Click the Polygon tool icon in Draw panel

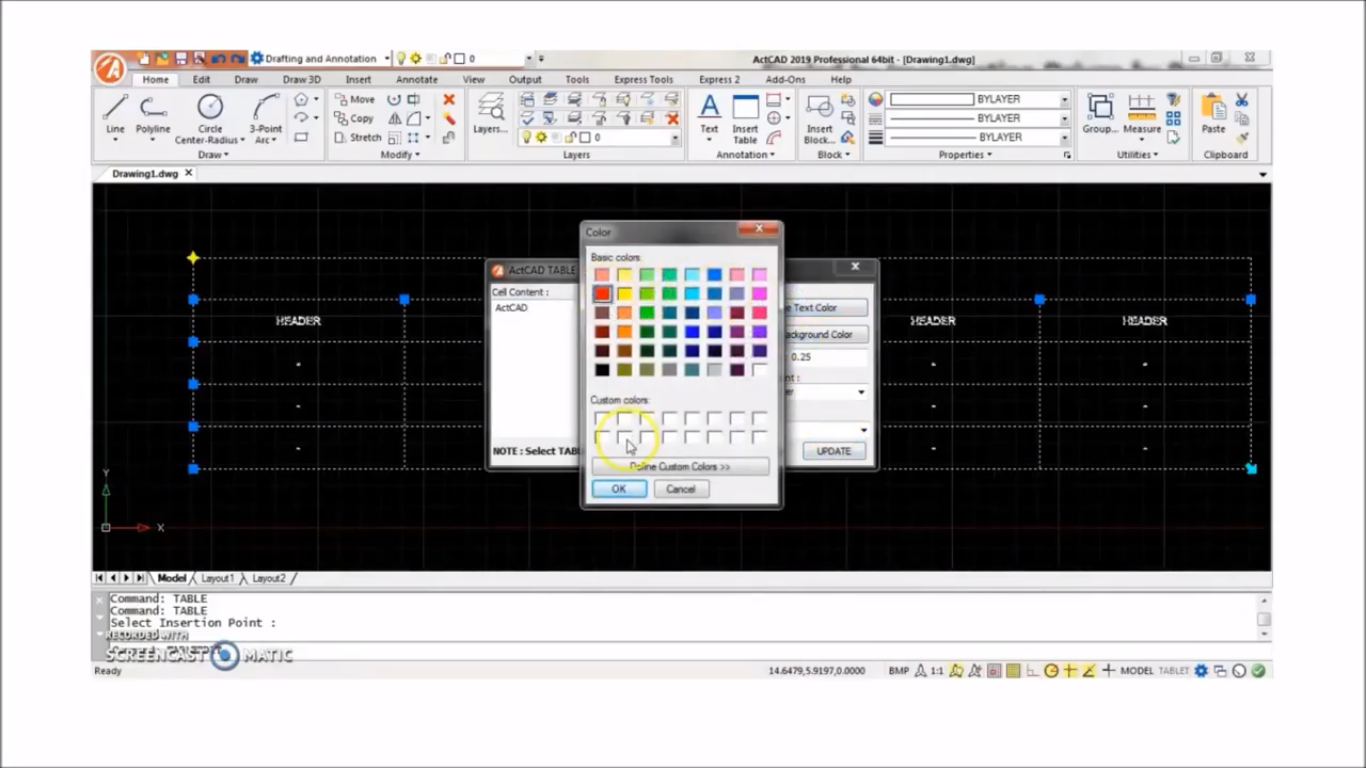301,99
